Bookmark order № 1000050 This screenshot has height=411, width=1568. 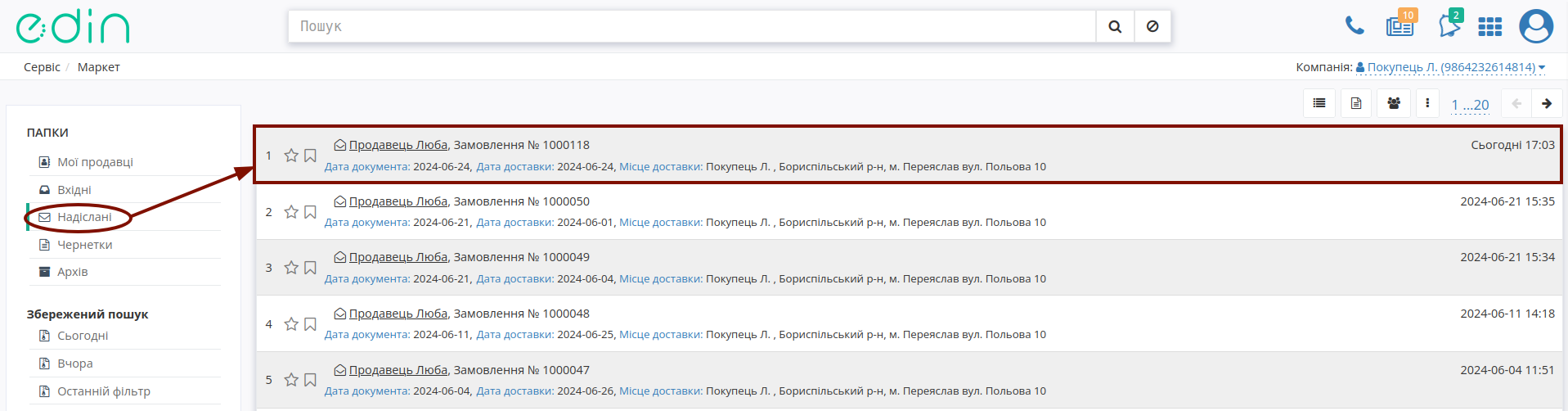tap(310, 212)
